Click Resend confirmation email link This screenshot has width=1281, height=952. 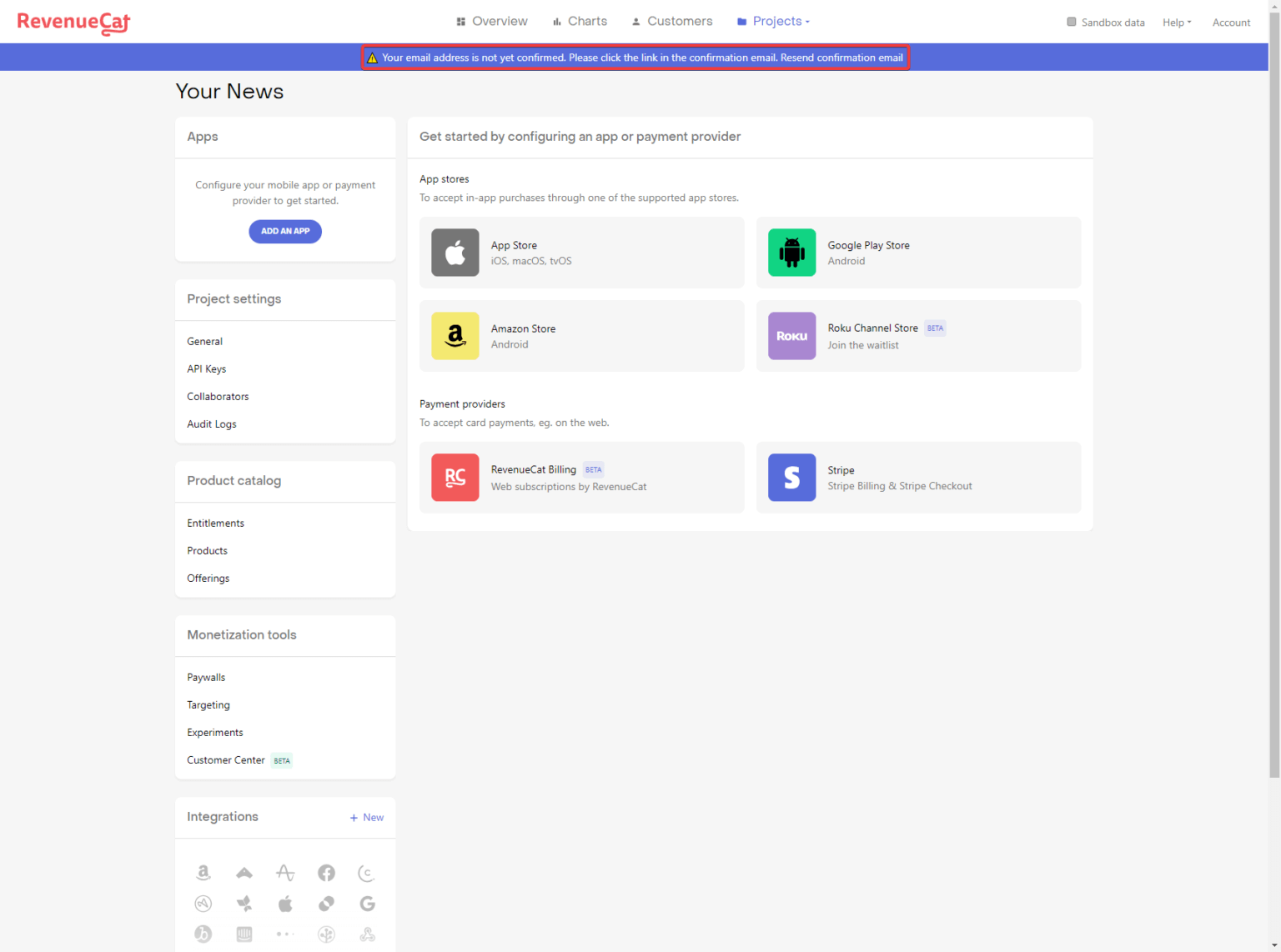pos(841,58)
